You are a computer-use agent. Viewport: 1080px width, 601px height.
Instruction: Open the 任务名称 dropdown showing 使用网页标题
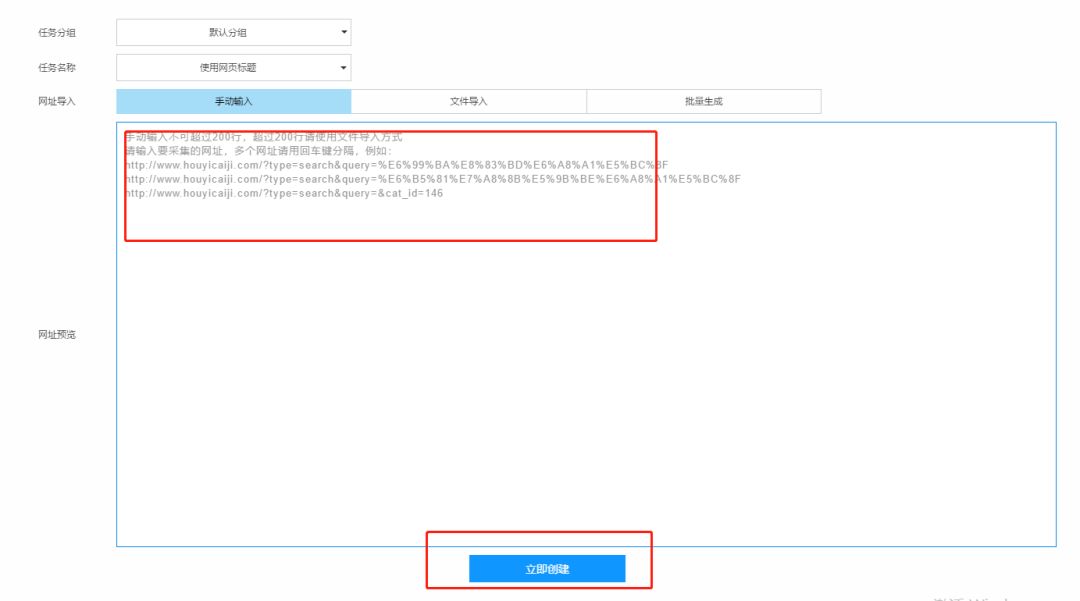click(233, 67)
